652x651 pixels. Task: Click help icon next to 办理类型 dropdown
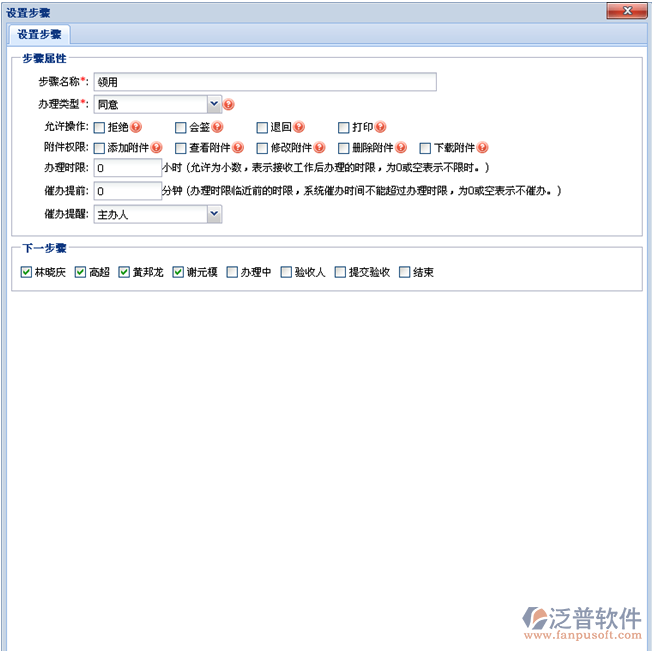click(228, 104)
